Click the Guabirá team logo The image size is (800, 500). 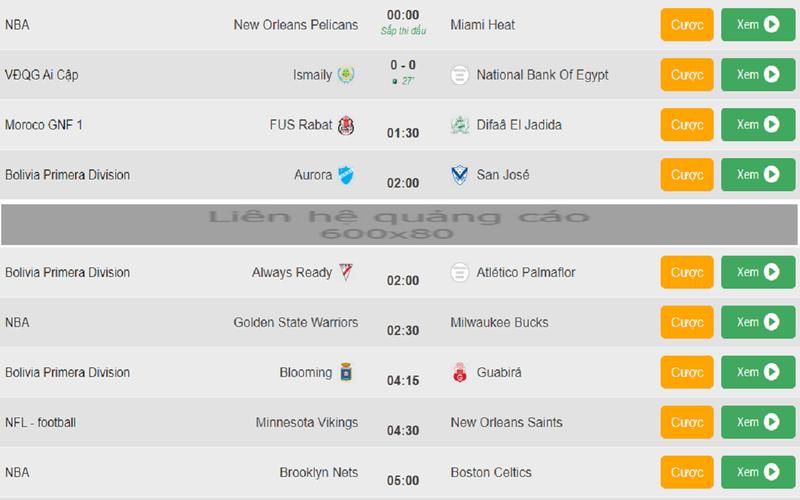tap(460, 372)
